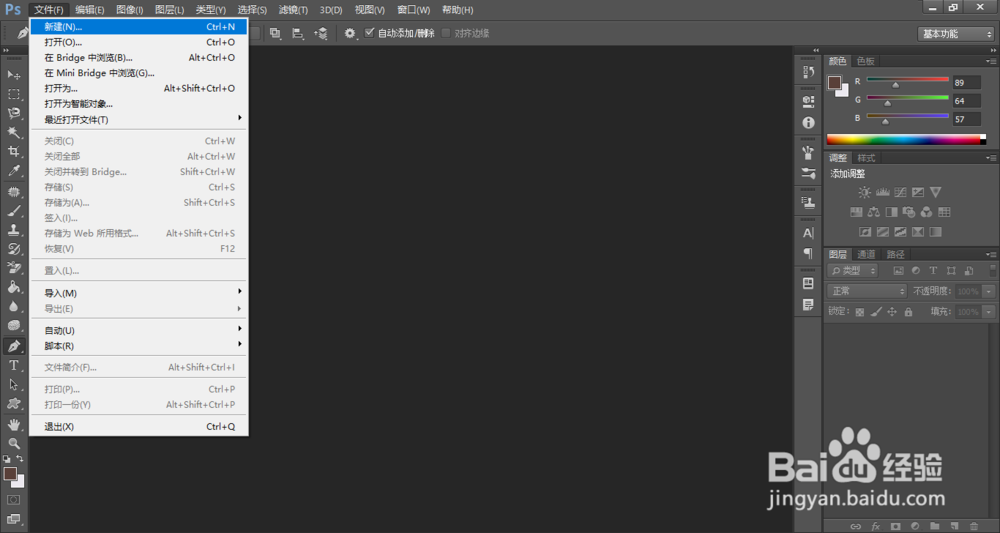Select the Hand tool
This screenshot has height=533, width=1000.
tap(13, 425)
